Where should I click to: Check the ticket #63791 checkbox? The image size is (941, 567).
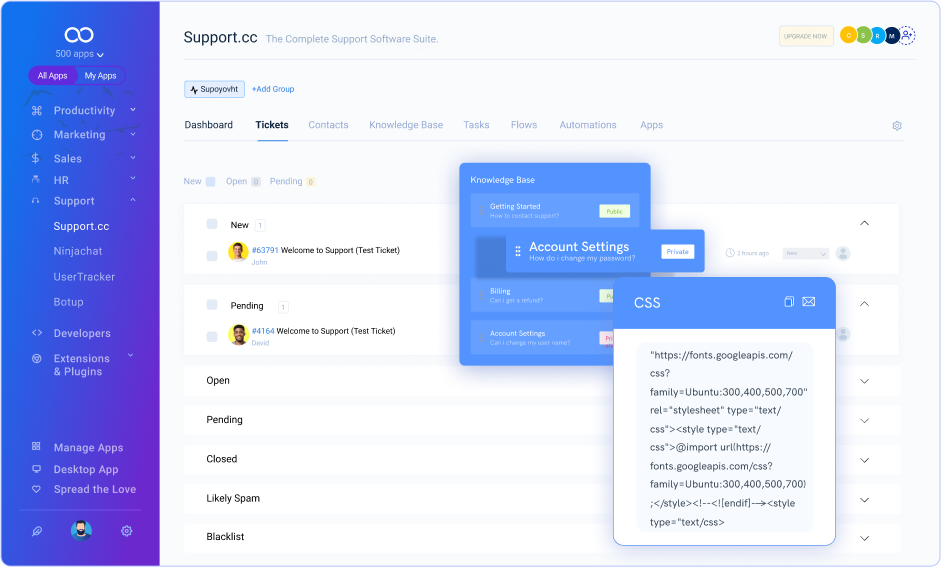click(x=212, y=256)
